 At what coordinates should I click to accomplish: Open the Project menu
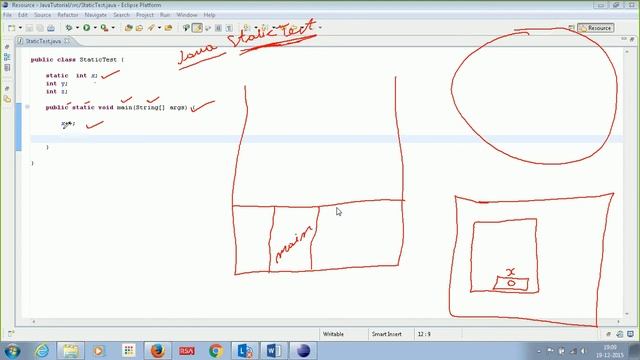click(145, 15)
